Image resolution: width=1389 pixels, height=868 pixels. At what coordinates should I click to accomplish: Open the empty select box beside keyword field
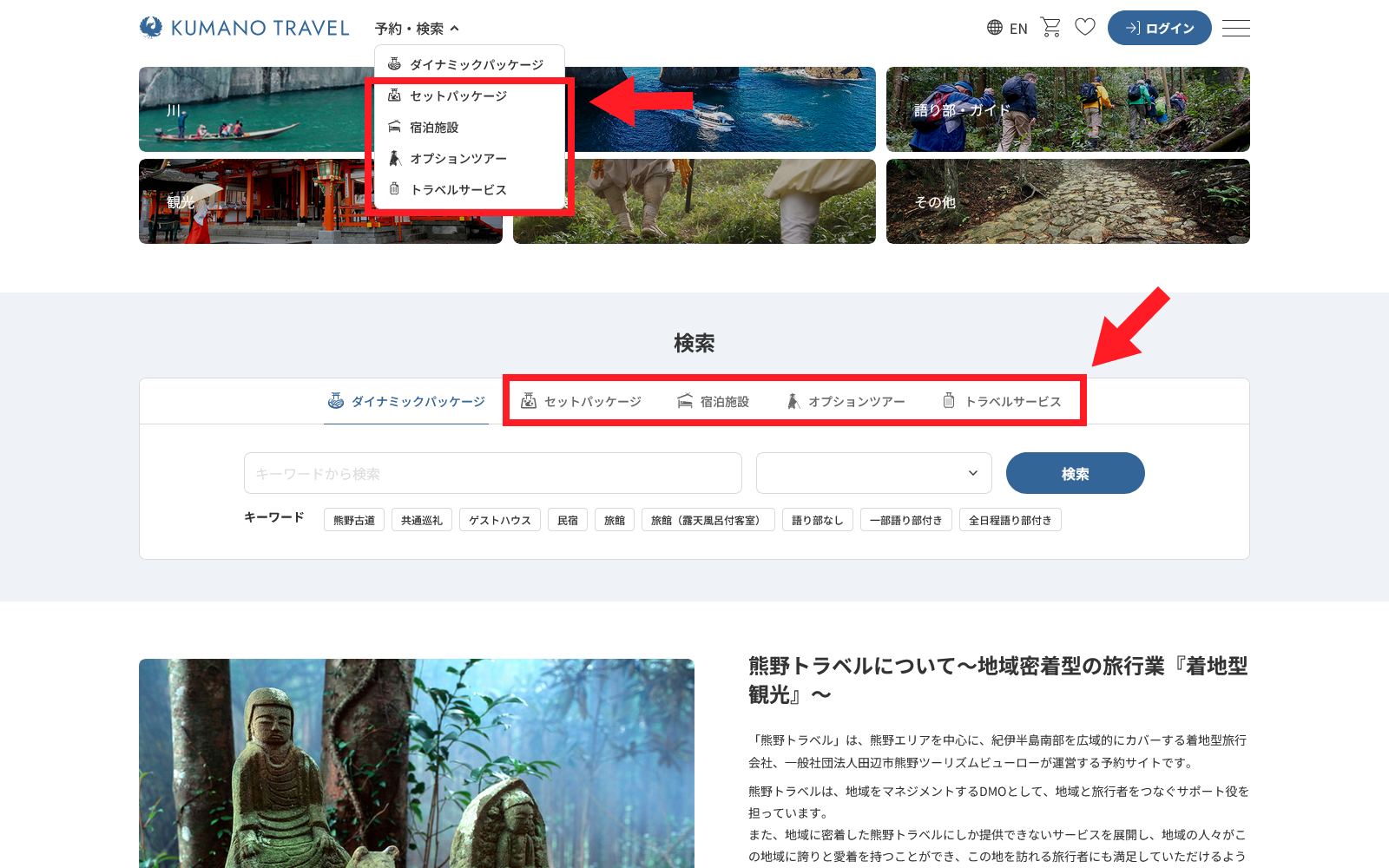[x=873, y=473]
